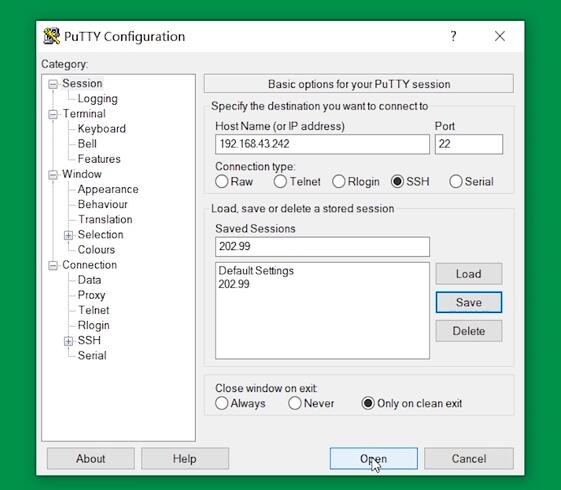Open the Proxy category
The image size is (561, 490).
(92, 295)
